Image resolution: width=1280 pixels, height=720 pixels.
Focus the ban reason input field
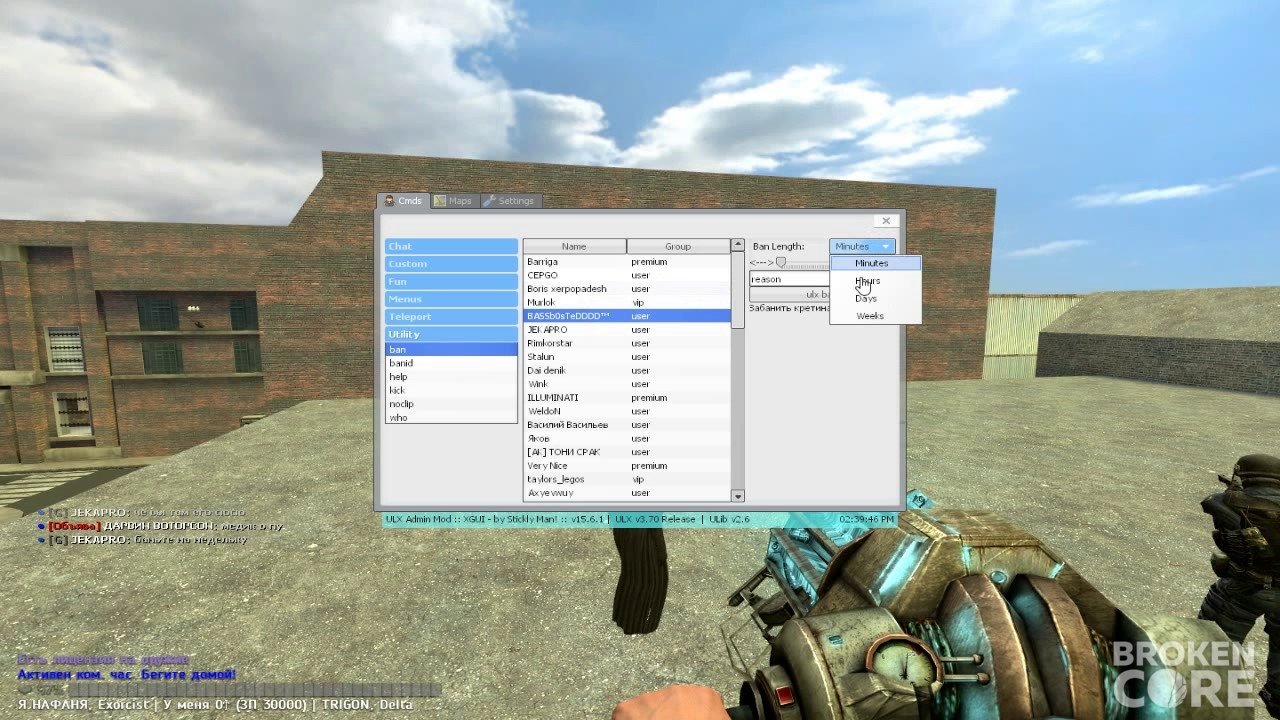click(x=789, y=279)
